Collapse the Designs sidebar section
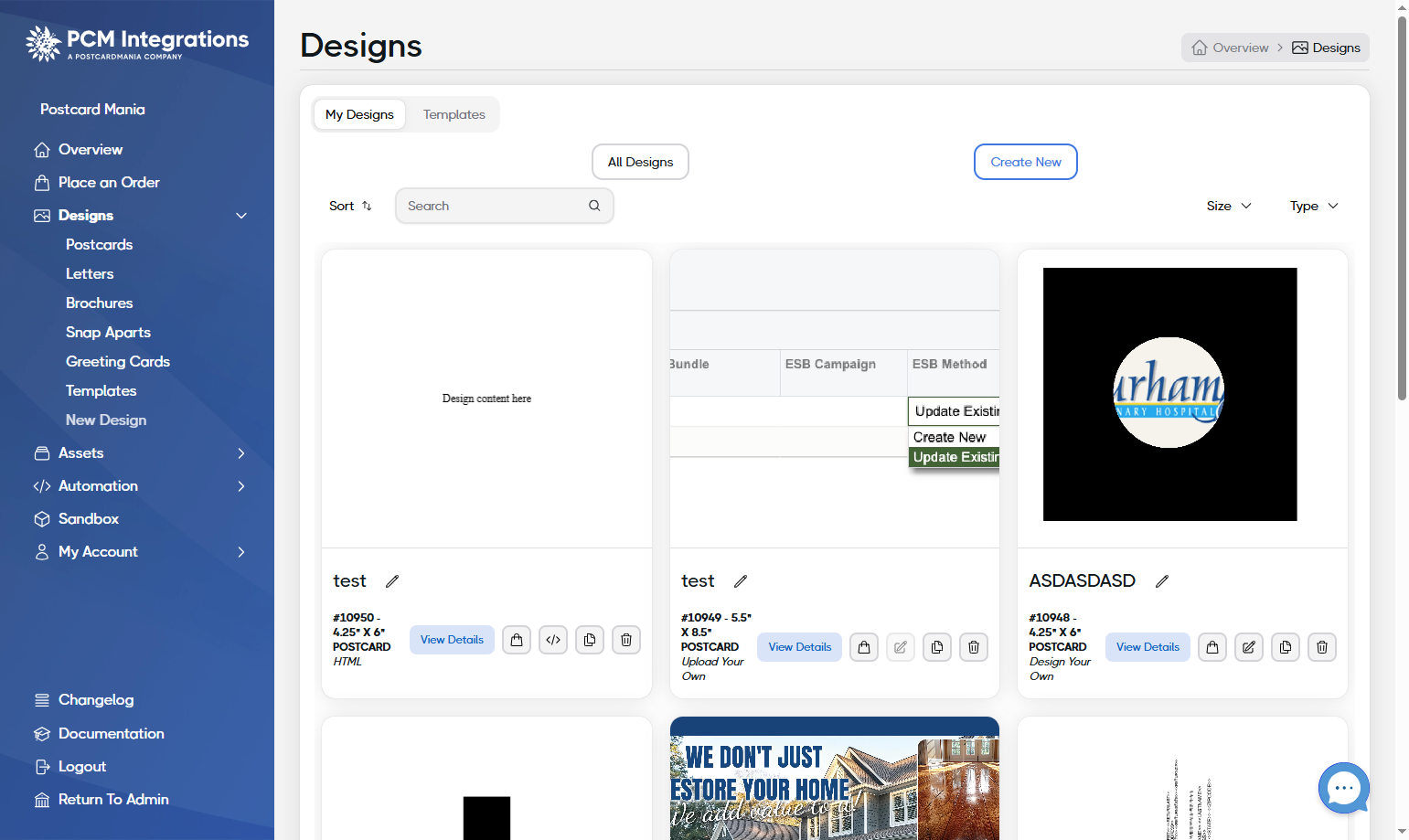1409x840 pixels. [x=241, y=216]
